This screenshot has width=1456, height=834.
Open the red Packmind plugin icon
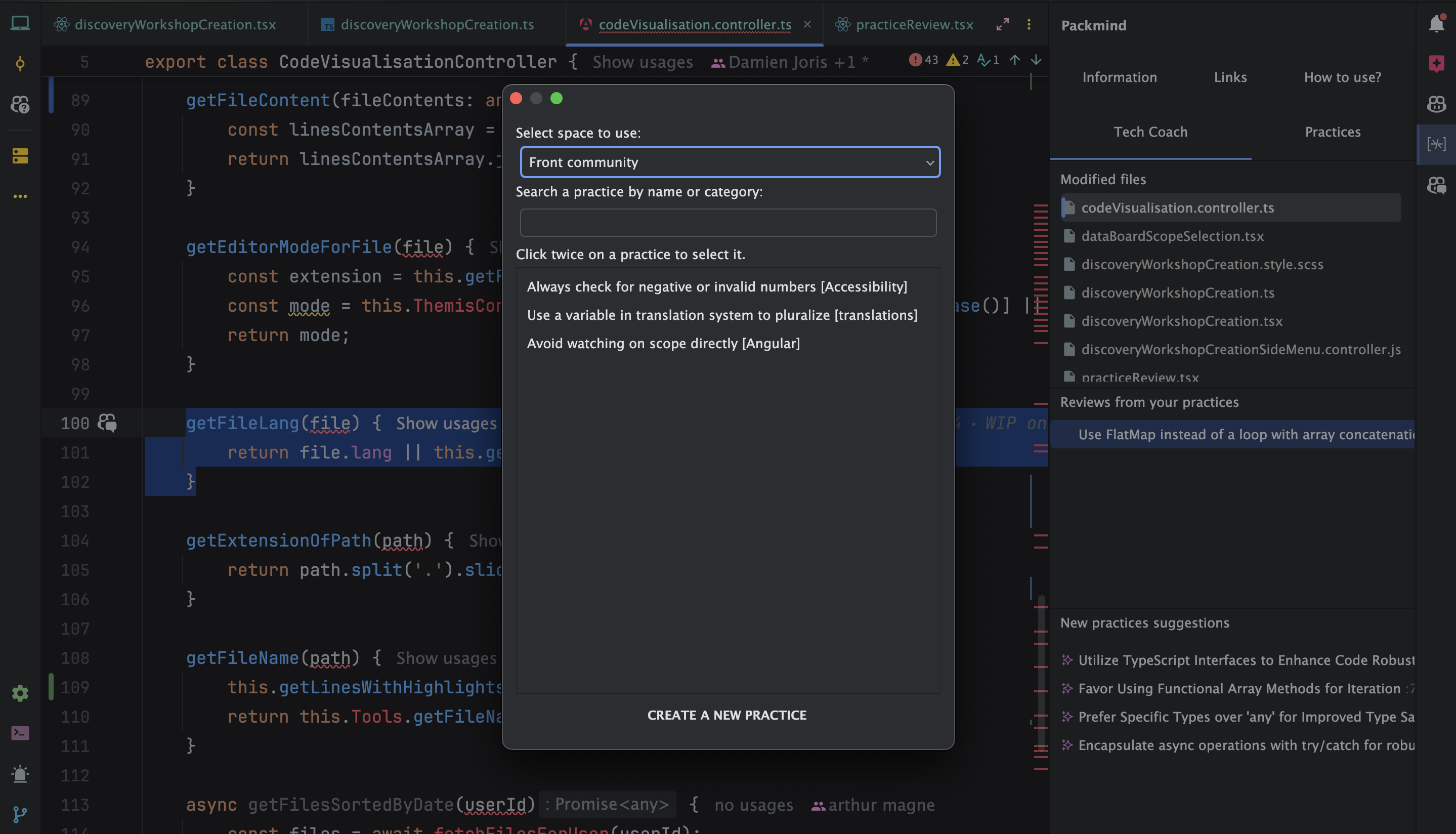point(1437,64)
